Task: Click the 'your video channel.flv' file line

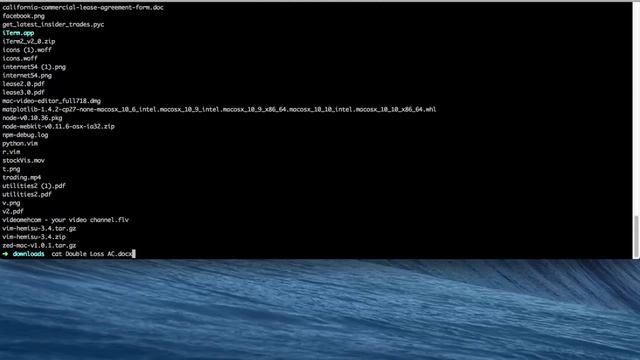Action: point(65,220)
